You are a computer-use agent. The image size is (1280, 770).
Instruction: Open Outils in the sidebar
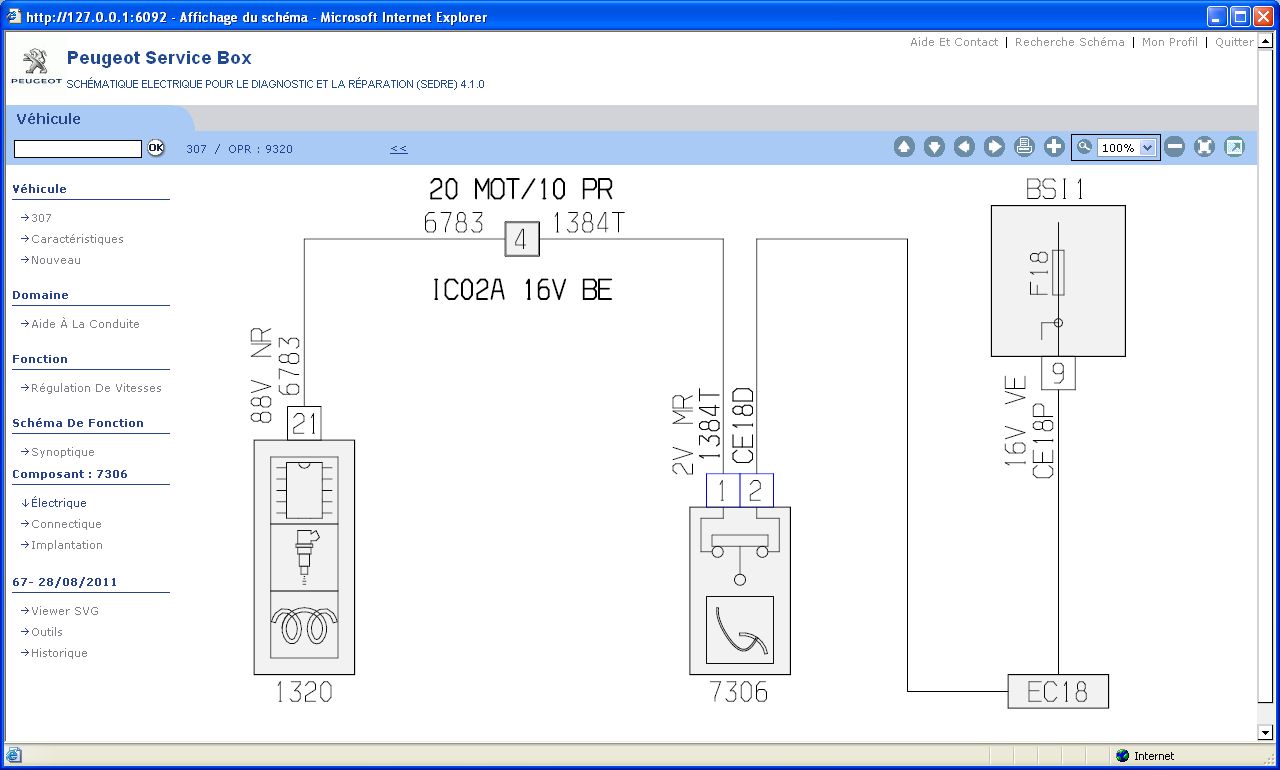pos(46,632)
